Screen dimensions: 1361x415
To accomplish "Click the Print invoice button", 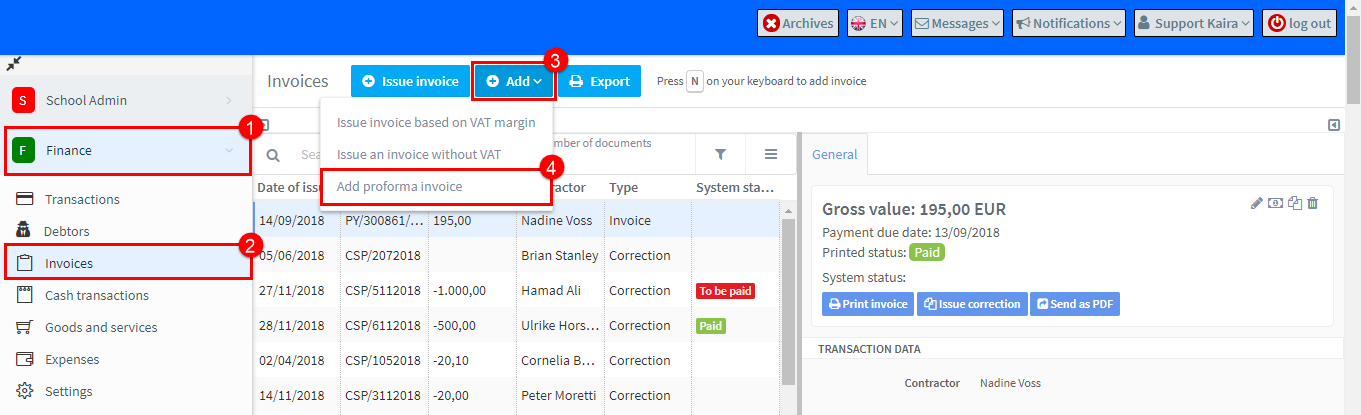I will tap(868, 304).
